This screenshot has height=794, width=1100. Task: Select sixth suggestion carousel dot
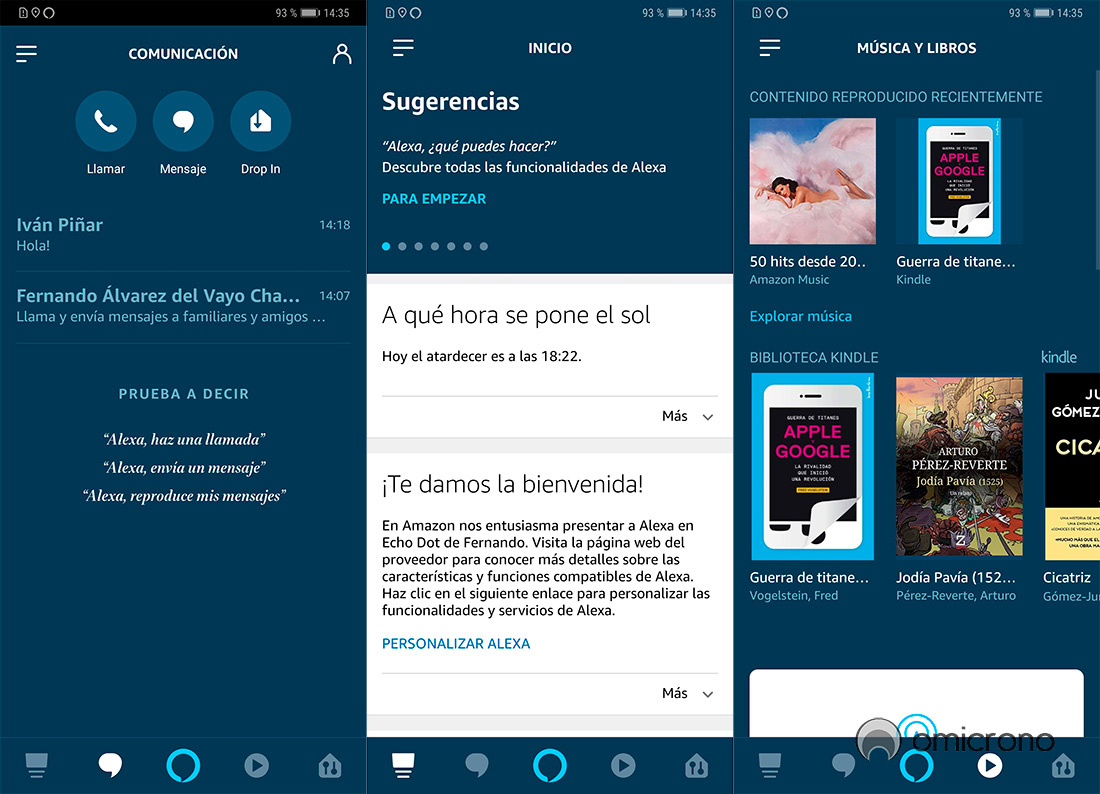(x=467, y=246)
